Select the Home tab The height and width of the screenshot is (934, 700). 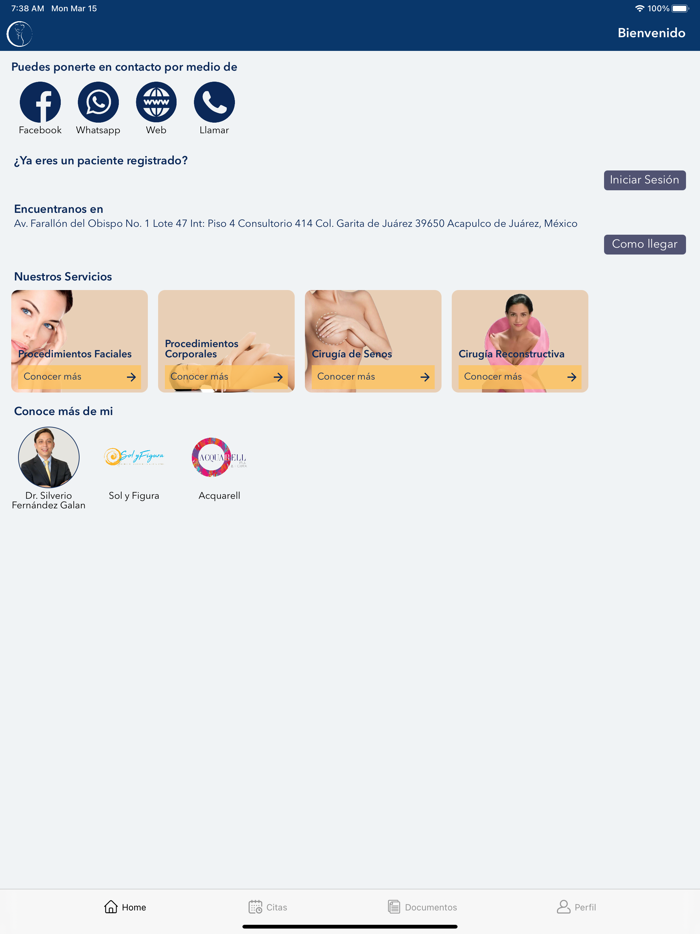click(x=125, y=907)
